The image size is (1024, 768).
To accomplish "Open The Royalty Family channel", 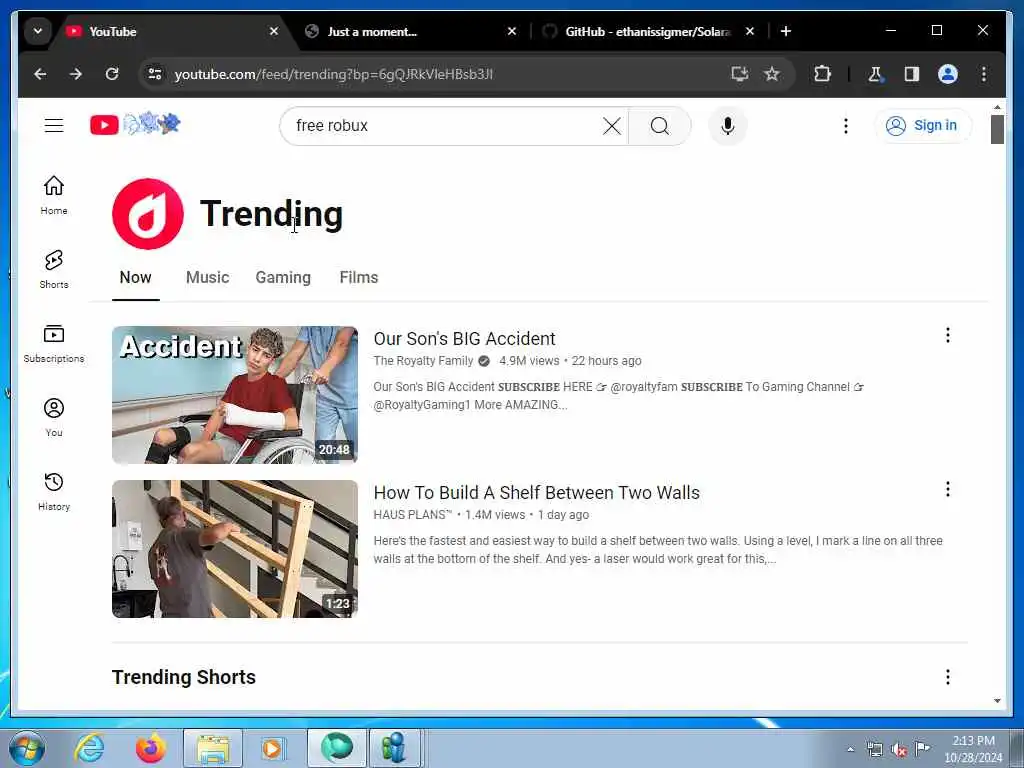I will [423, 361].
